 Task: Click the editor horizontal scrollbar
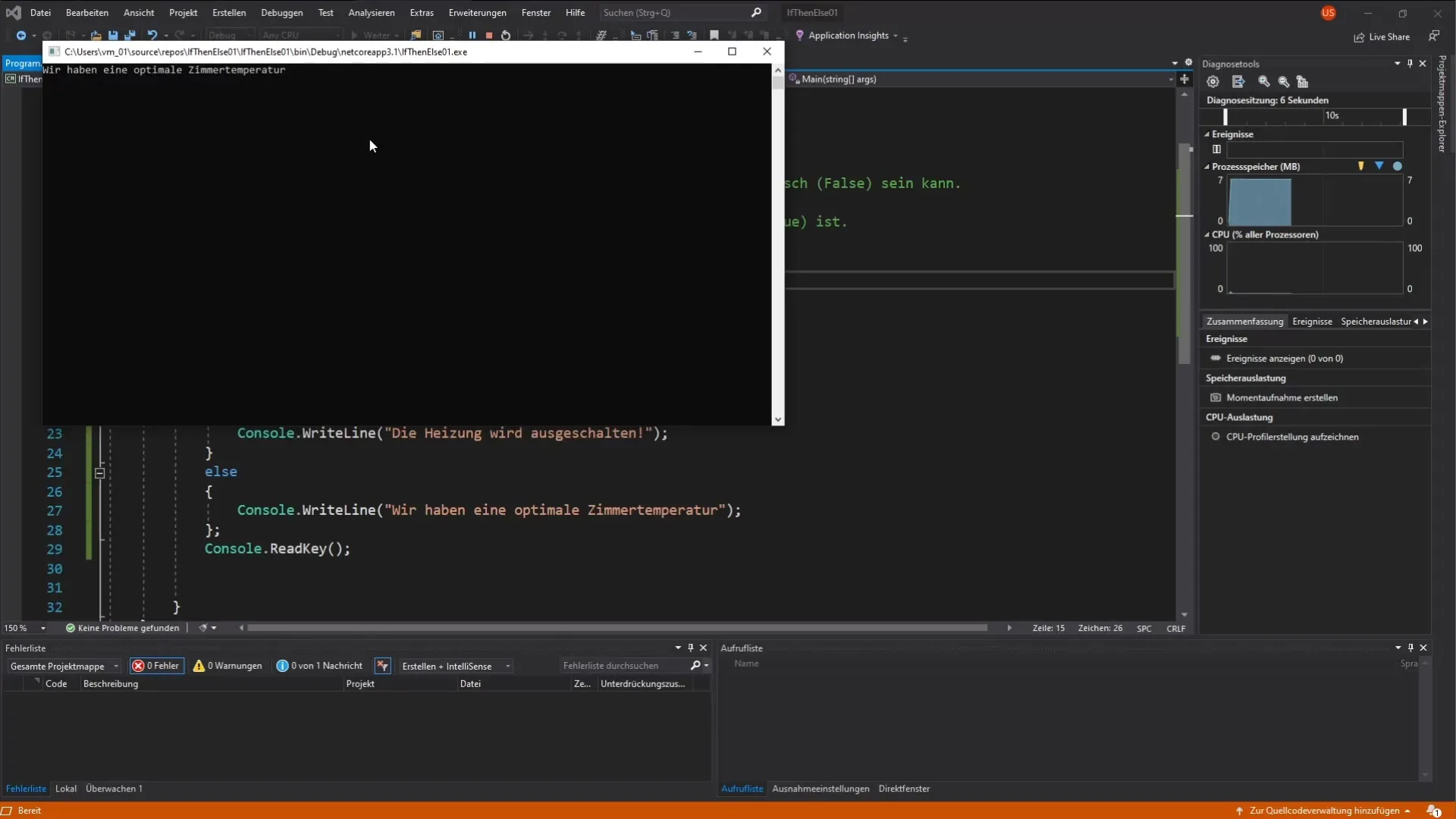pos(617,628)
